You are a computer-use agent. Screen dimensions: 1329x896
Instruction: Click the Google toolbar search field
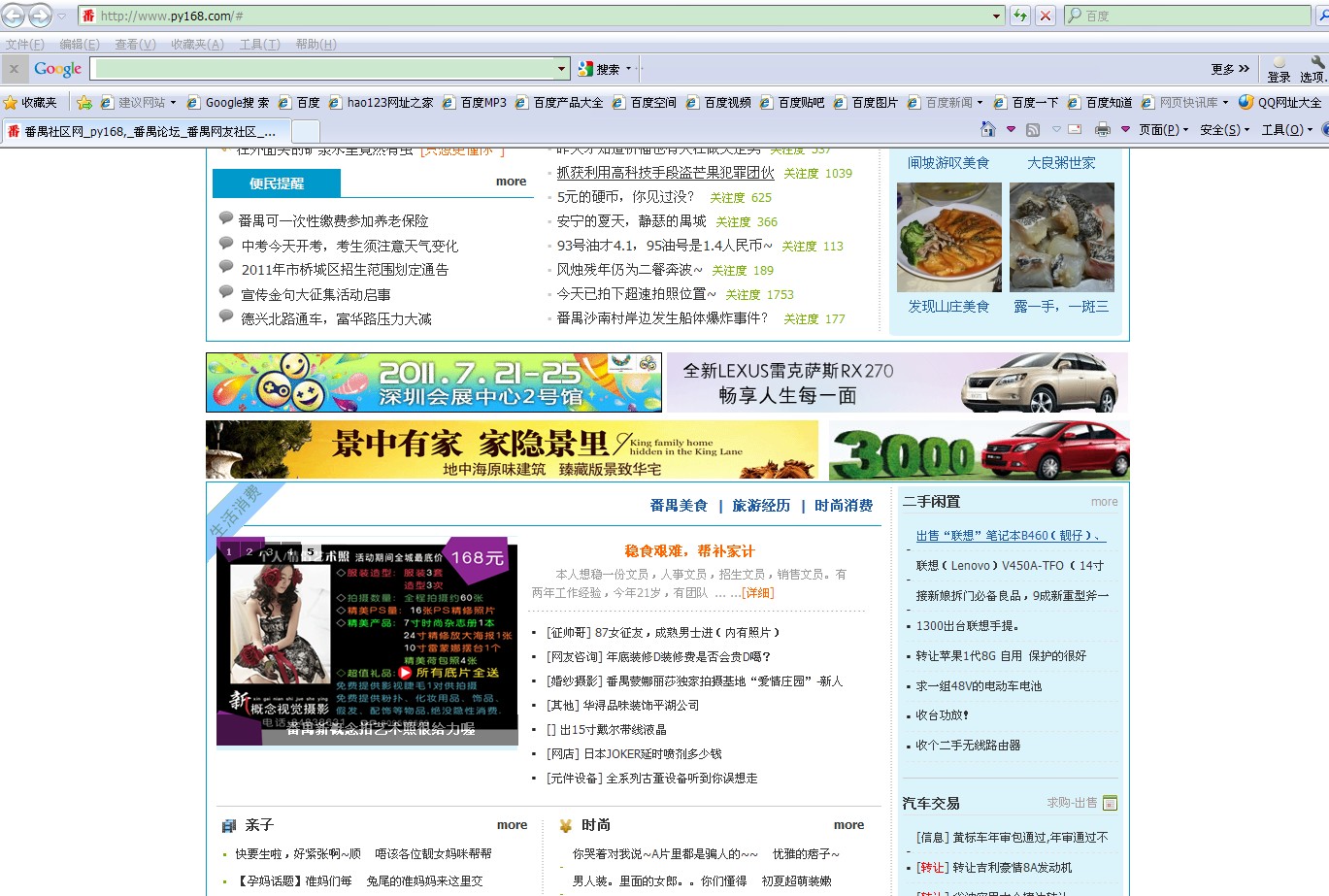pos(324,69)
